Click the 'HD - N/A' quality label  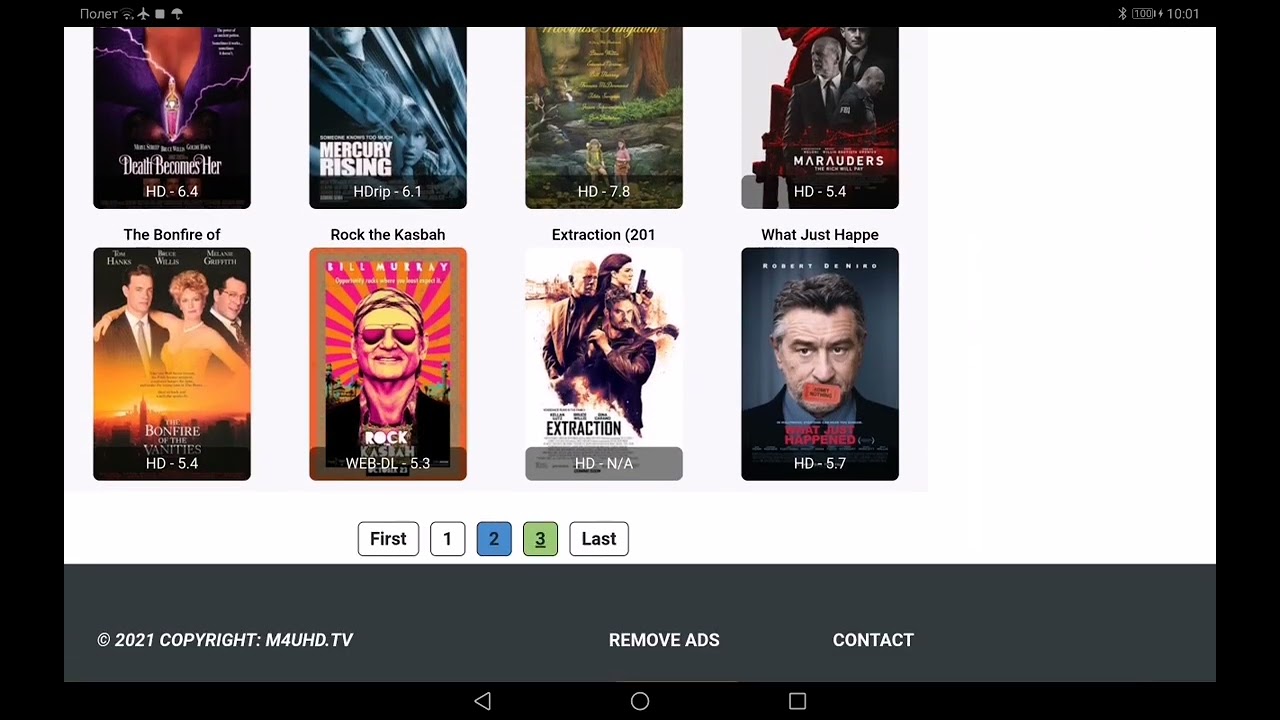pos(604,463)
